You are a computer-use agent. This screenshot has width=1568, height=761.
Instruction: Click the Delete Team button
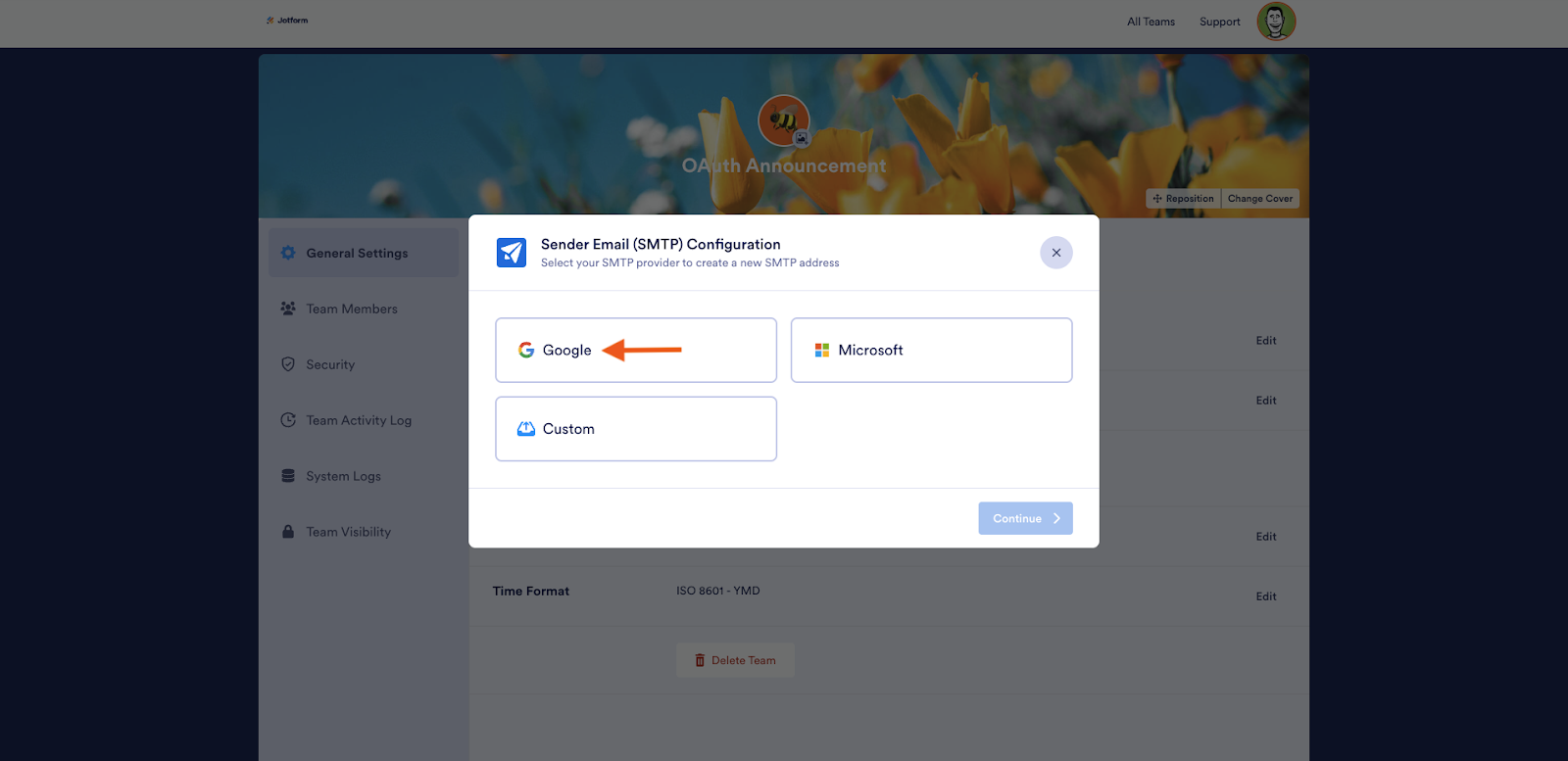pyautogui.click(x=735, y=660)
